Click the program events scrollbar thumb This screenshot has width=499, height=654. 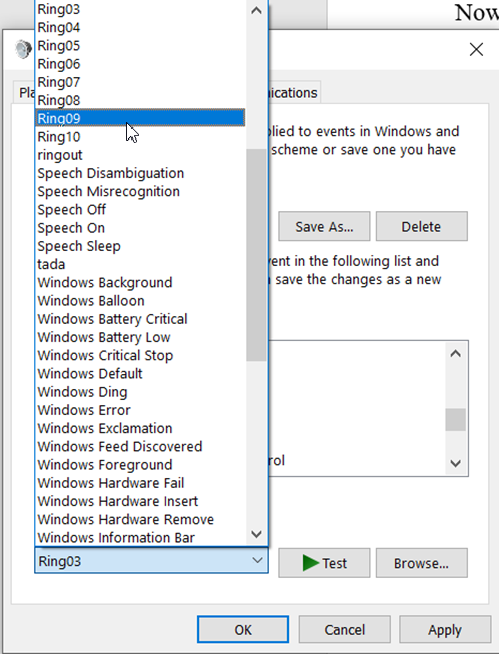click(456, 420)
